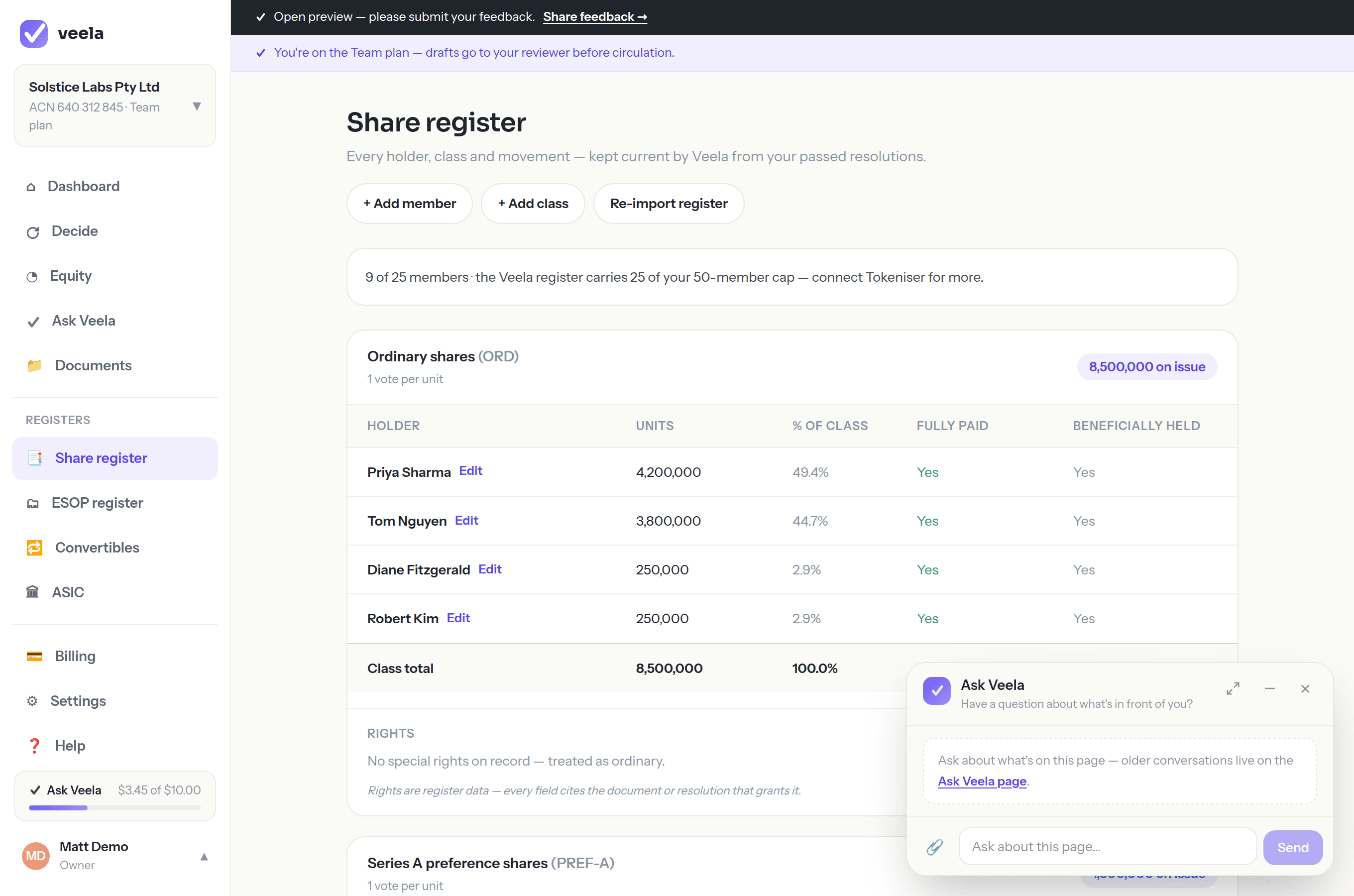This screenshot has height=896, width=1354.
Task: Click the Ask Veela checkmark icon in sidebar
Action: 33,322
